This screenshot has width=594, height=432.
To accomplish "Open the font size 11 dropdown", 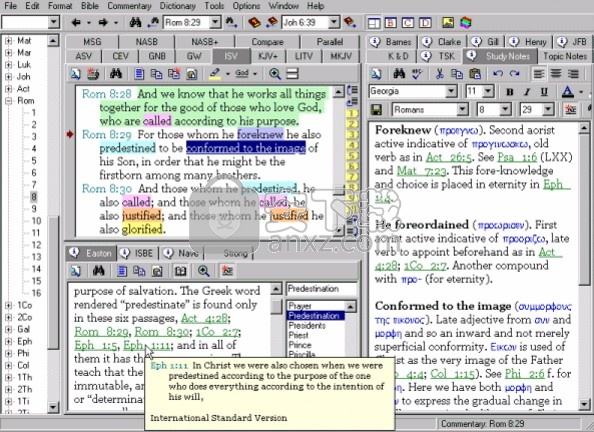I will (x=488, y=91).
